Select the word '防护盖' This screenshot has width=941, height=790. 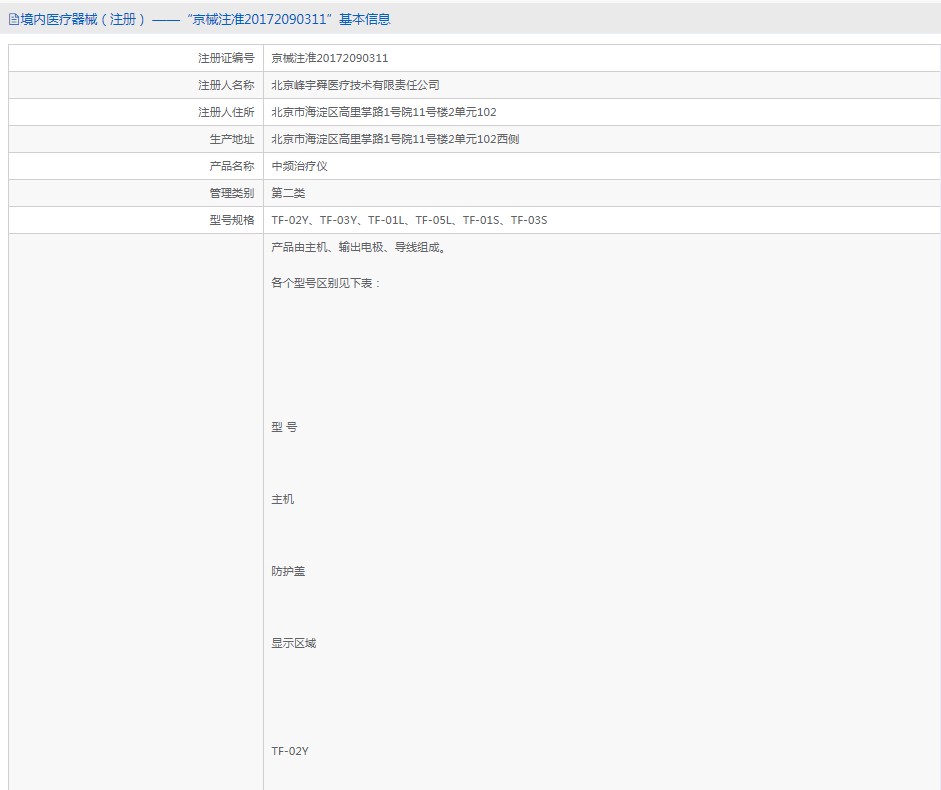pos(288,571)
